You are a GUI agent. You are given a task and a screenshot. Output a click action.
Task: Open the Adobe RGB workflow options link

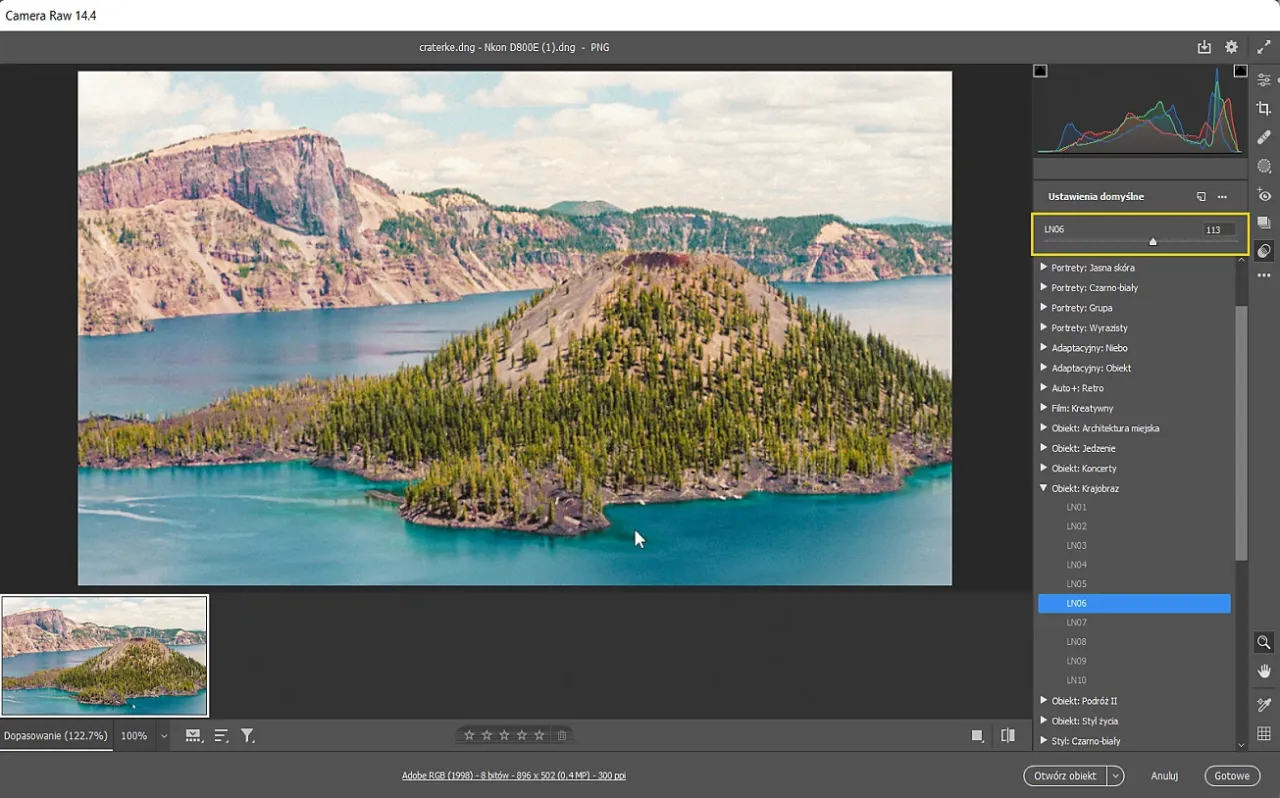(513, 776)
